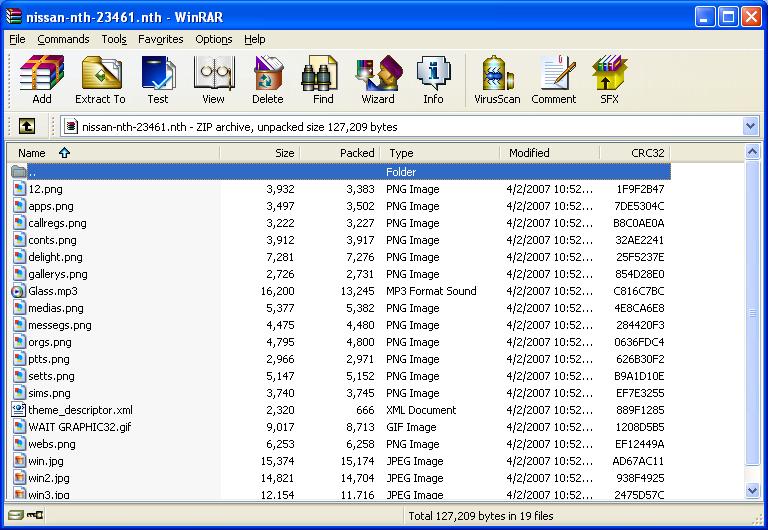Viewport: 768px width, 530px height.
Task: Click the key password icon in the status bar
Action: [35, 515]
